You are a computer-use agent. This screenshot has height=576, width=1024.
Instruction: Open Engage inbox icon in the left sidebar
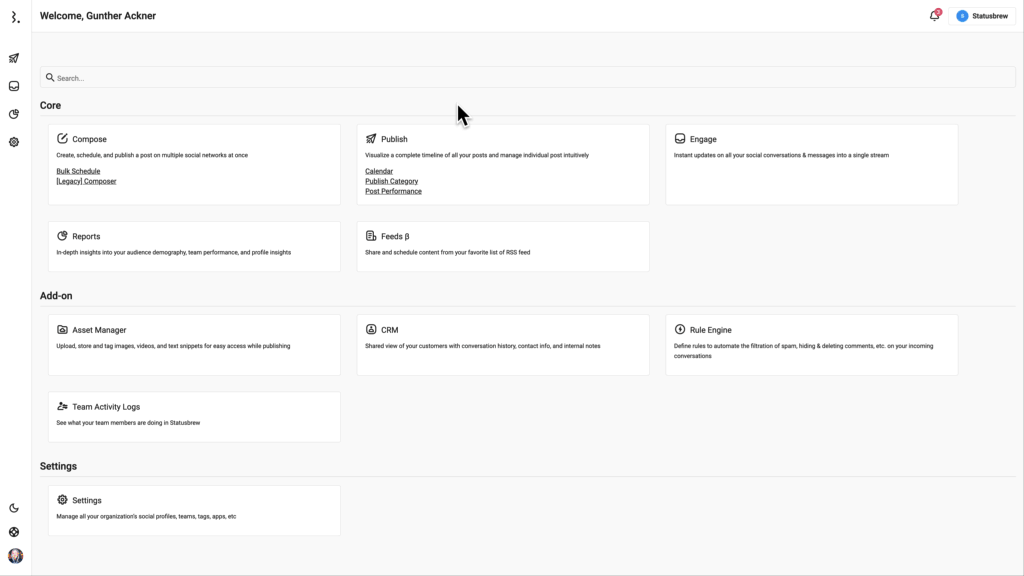[14, 86]
